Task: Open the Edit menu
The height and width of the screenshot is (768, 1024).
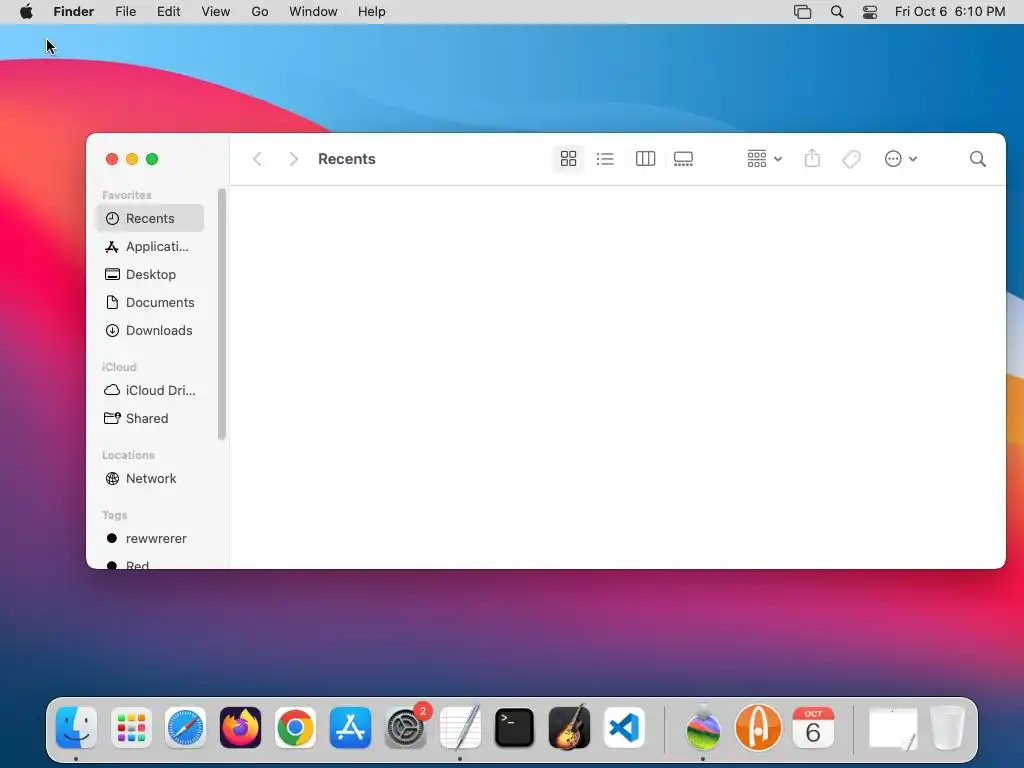Action: tap(168, 12)
